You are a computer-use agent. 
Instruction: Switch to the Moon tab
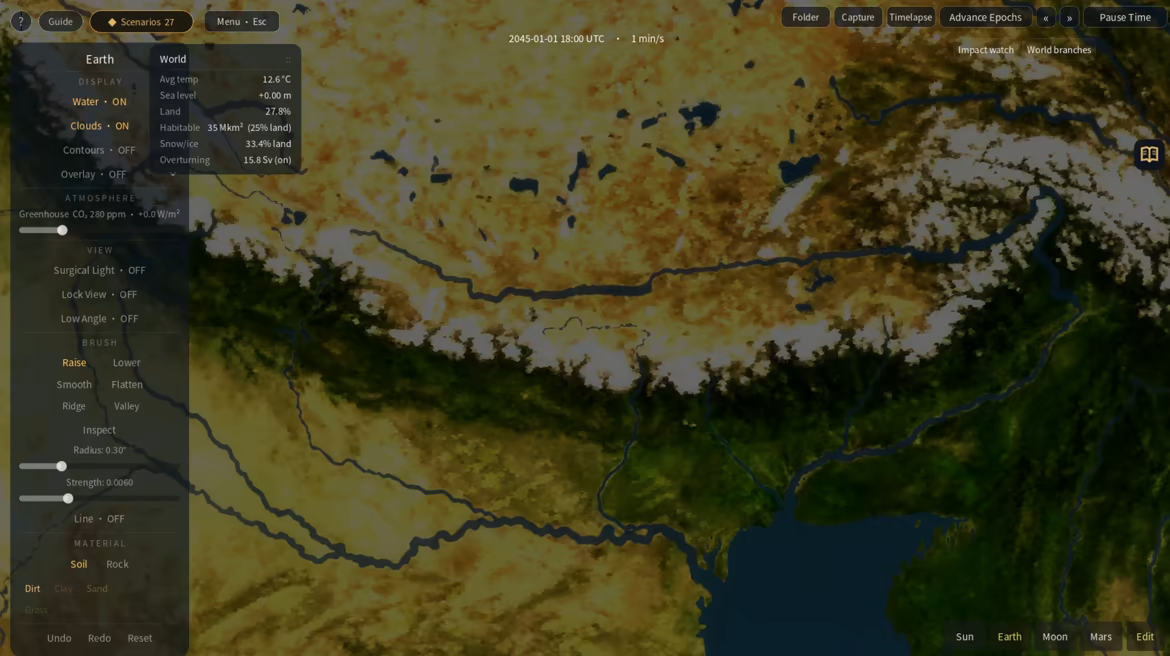coord(1054,637)
